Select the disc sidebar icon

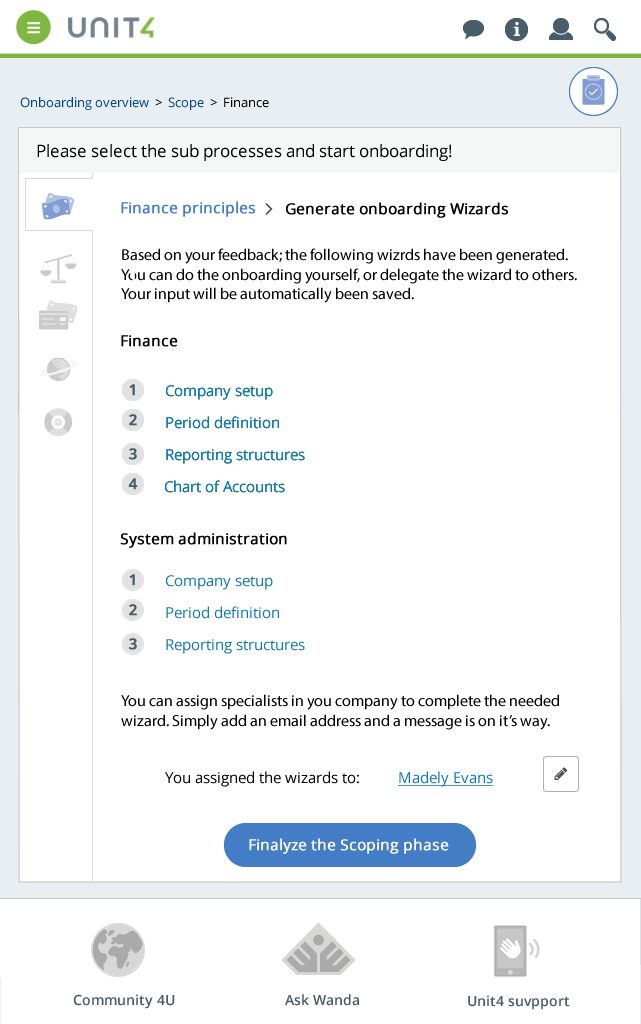click(58, 422)
